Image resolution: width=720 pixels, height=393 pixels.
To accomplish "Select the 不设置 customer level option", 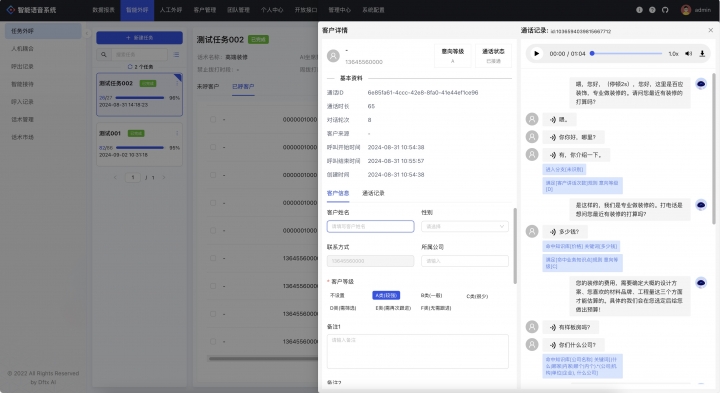I will click(x=337, y=296).
